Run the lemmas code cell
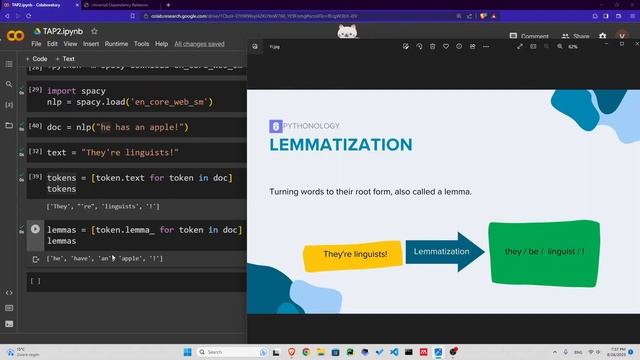The height and width of the screenshot is (360, 640). [35, 229]
